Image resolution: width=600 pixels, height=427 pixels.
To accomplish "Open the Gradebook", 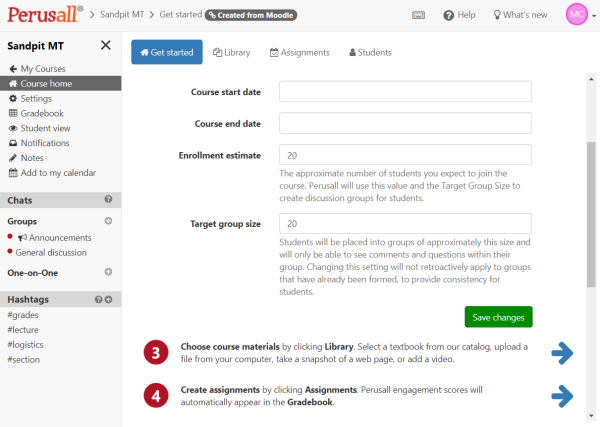I will tap(36, 113).
